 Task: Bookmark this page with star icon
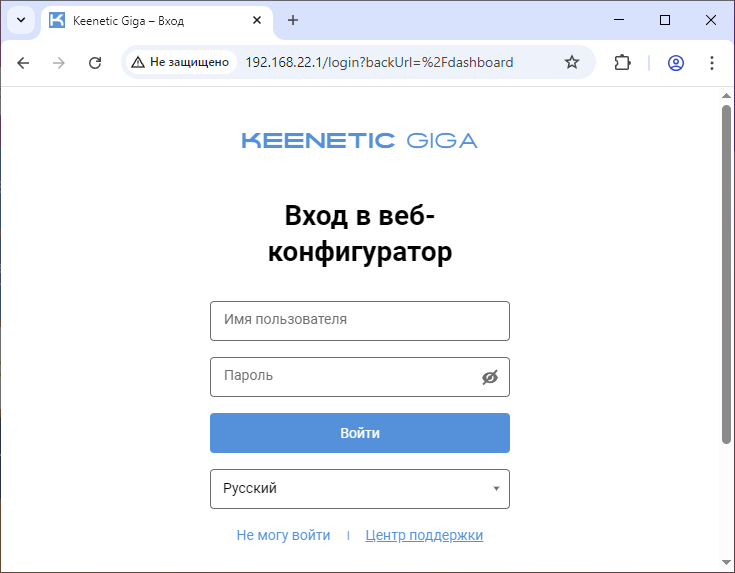point(572,63)
